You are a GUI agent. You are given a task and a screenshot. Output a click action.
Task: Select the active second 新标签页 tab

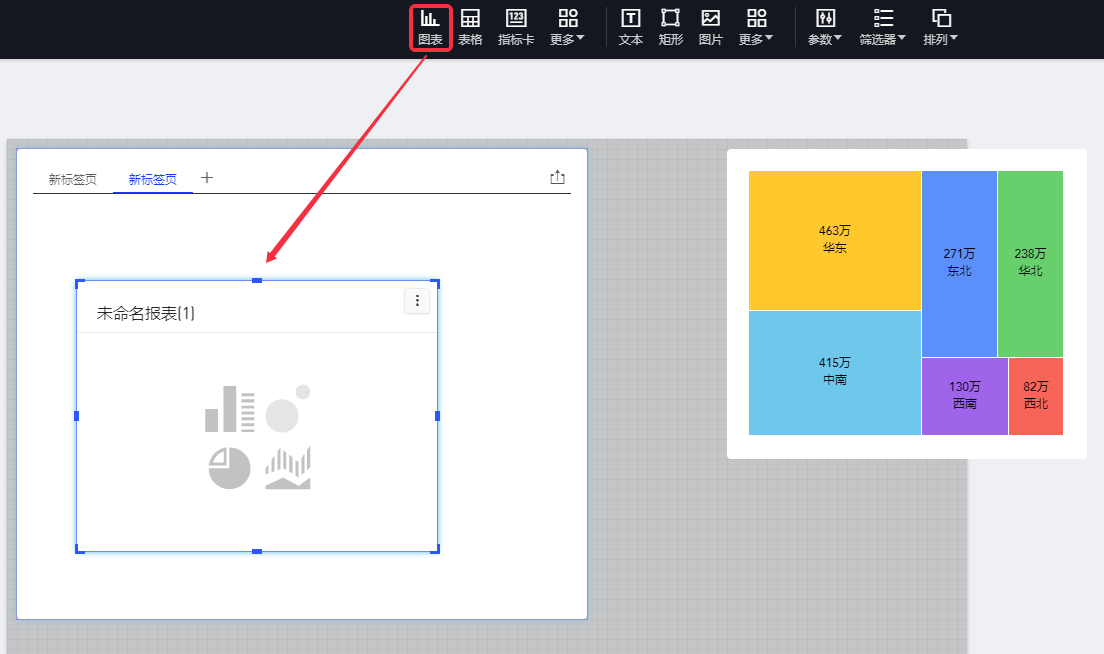click(153, 180)
